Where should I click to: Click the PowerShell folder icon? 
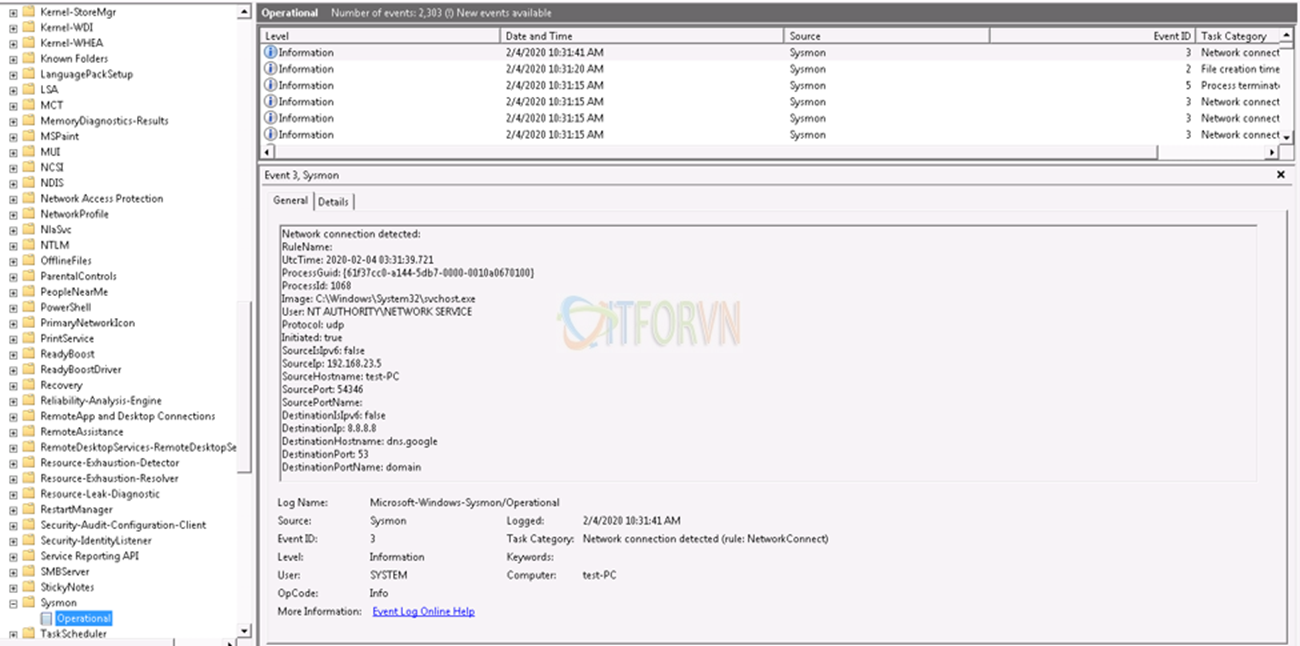tap(28, 308)
